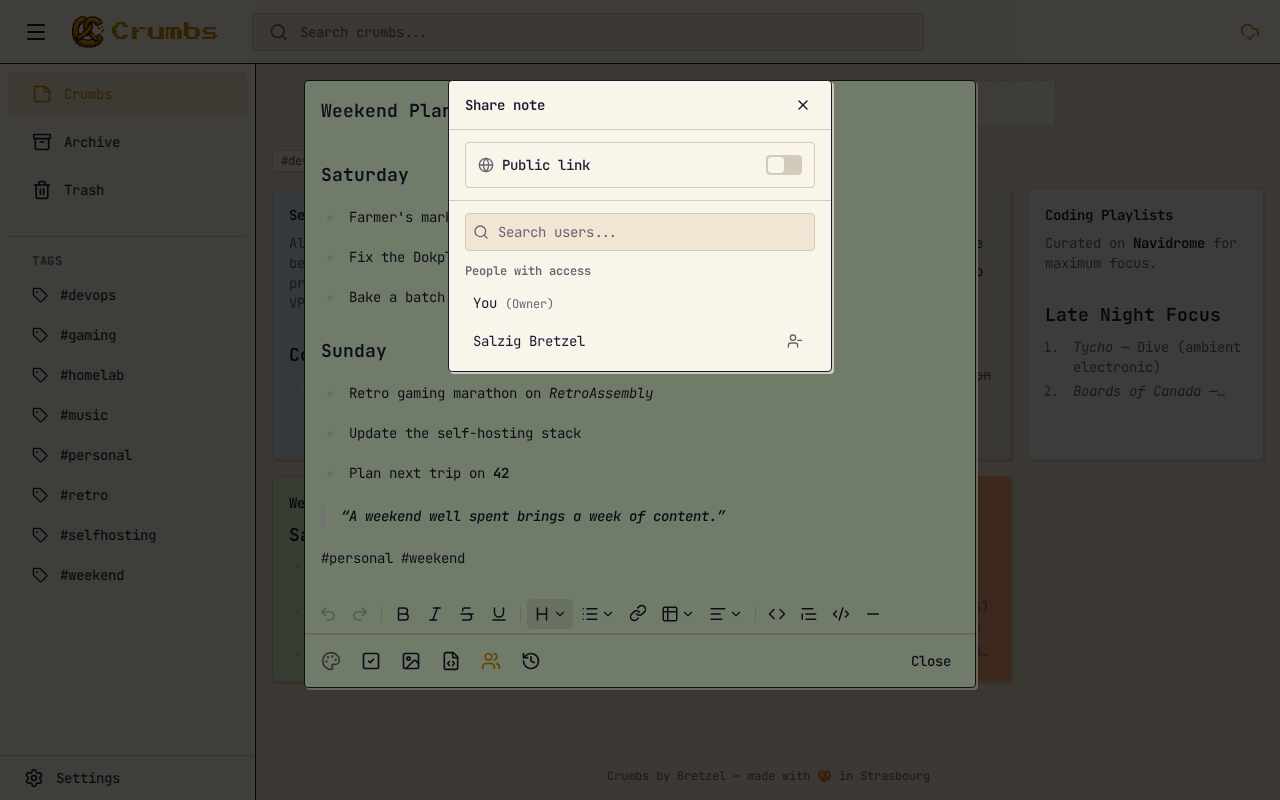Close the Weekend Plans note
This screenshot has height=800, width=1280.
(931, 661)
